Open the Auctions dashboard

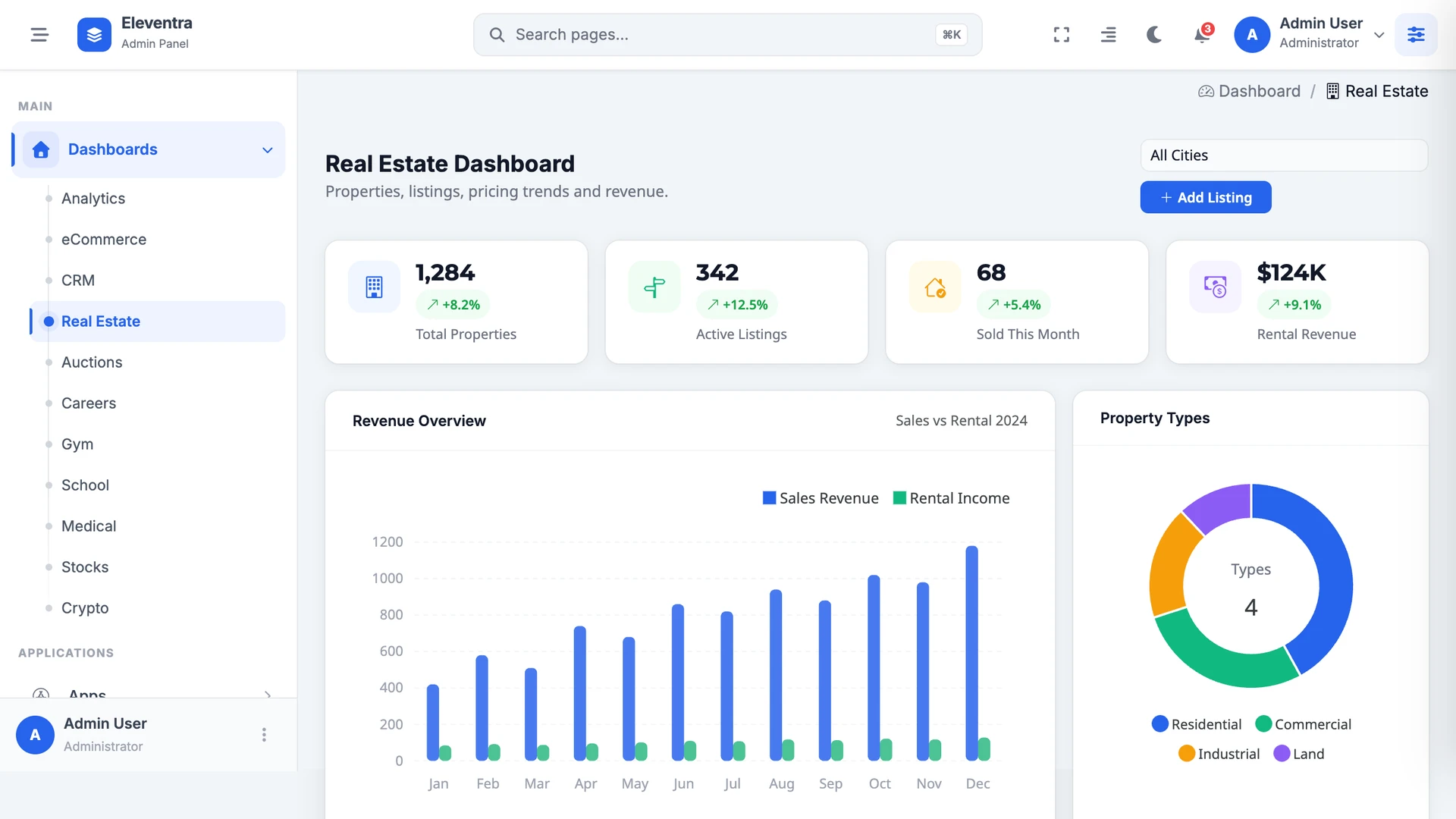(x=92, y=362)
